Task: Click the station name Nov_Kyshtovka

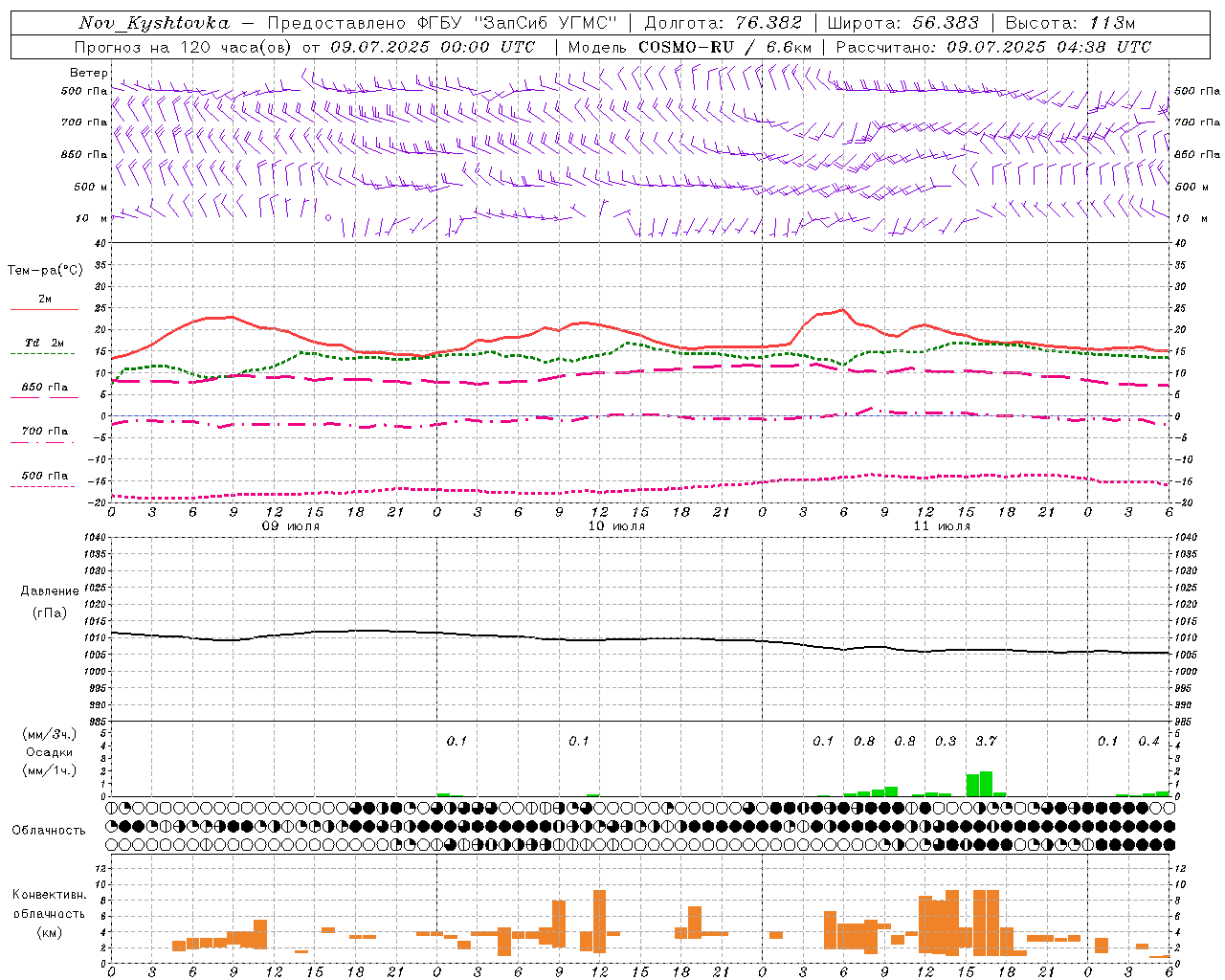Action: coord(154,24)
